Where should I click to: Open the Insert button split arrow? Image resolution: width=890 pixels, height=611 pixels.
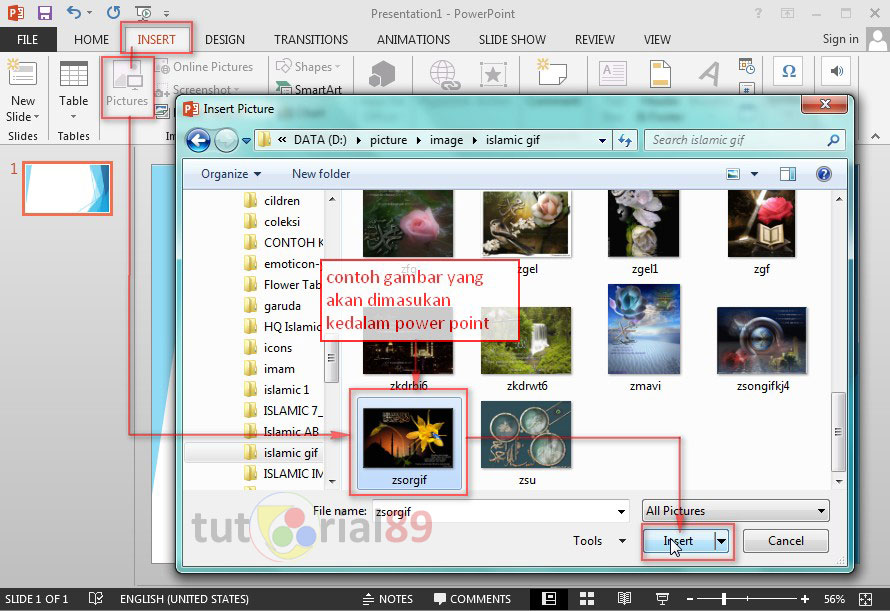pyautogui.click(x=721, y=541)
